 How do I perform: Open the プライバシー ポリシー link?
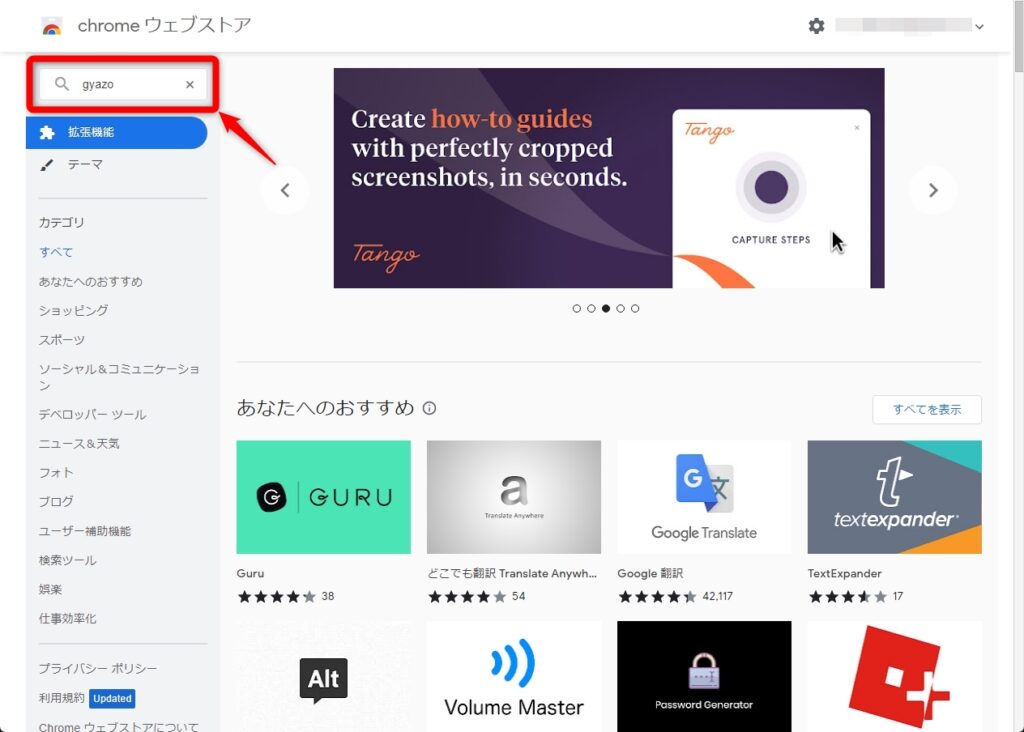tap(98, 669)
